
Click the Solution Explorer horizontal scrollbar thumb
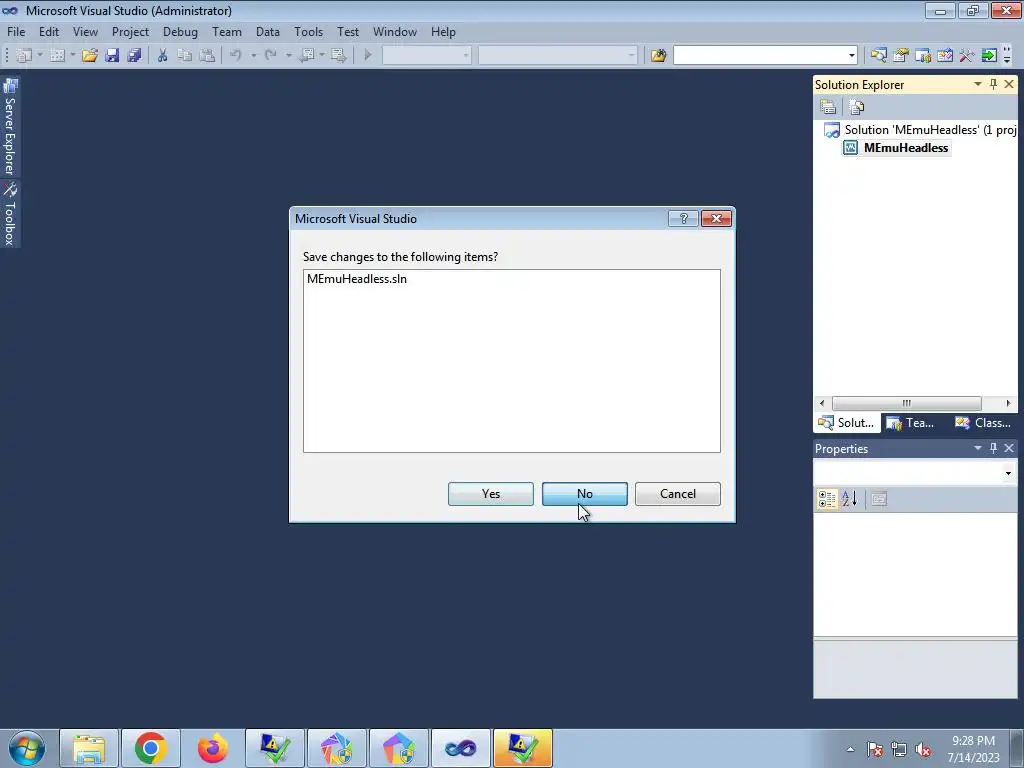pos(906,403)
